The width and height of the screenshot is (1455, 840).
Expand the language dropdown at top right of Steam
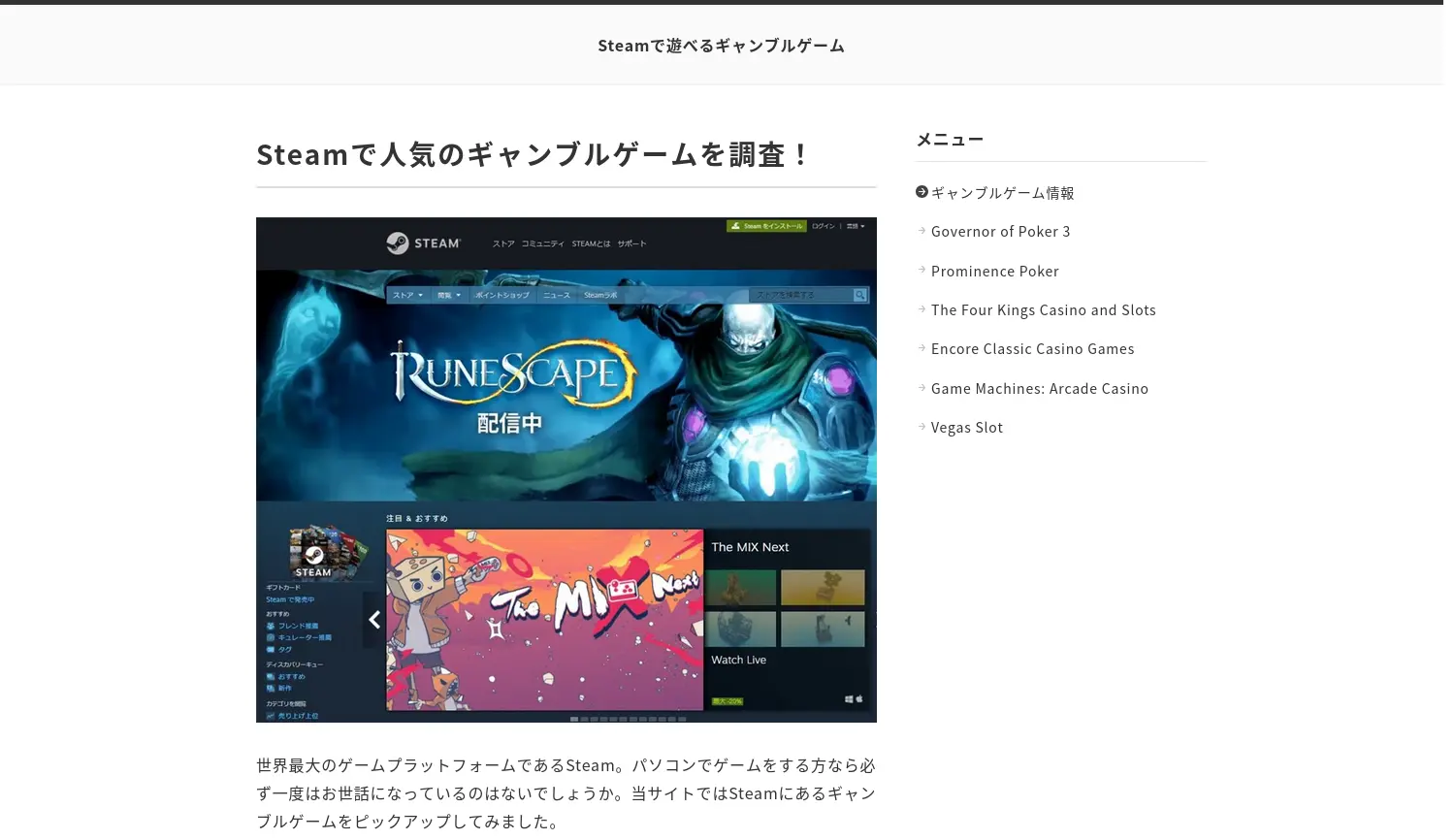[856, 226]
